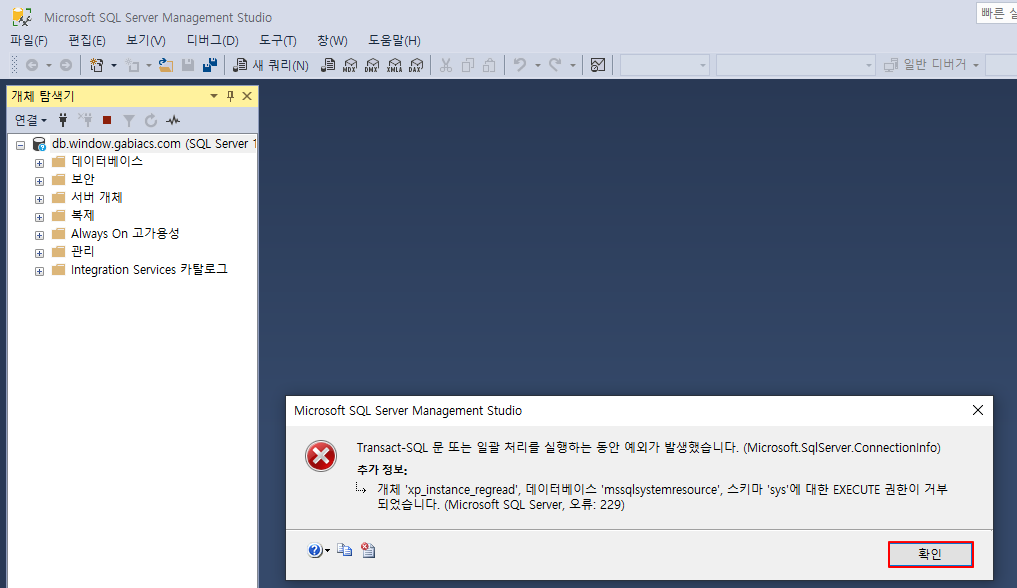Open the Redo history dropdown arrow
Viewport: 1017px width, 588px height.
573,65
